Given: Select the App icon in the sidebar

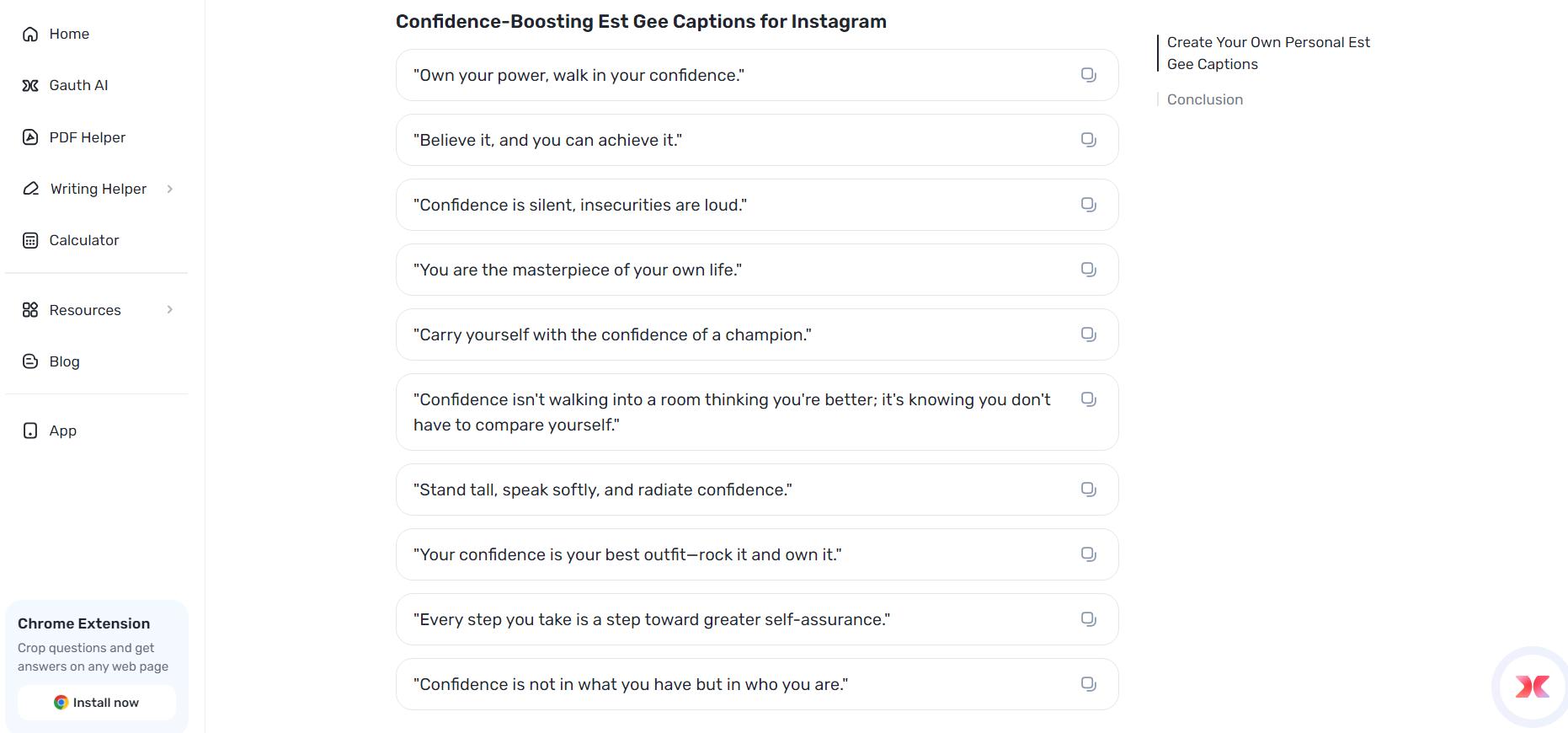Looking at the screenshot, I should click(x=30, y=431).
